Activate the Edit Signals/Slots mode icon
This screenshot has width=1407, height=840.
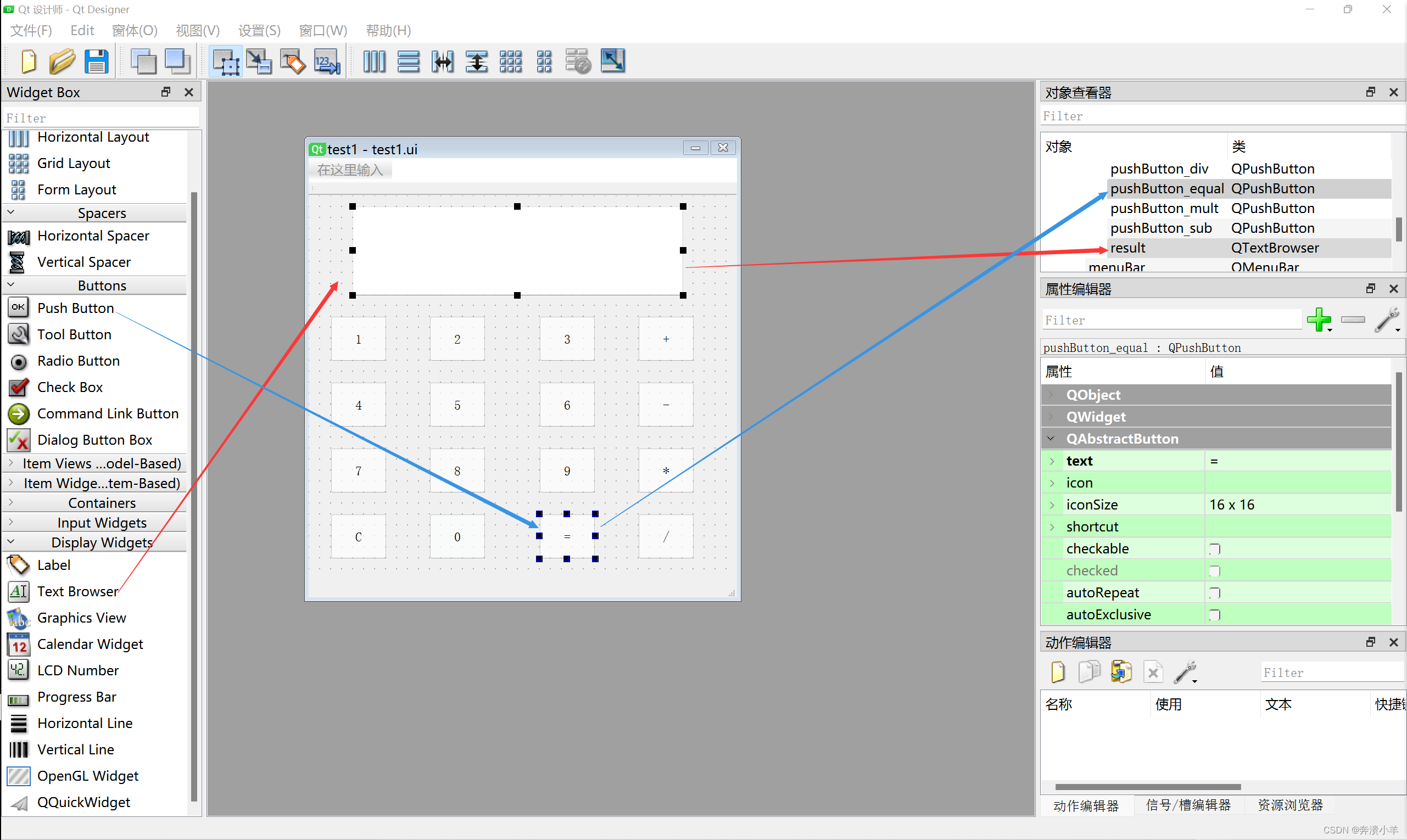[259, 61]
